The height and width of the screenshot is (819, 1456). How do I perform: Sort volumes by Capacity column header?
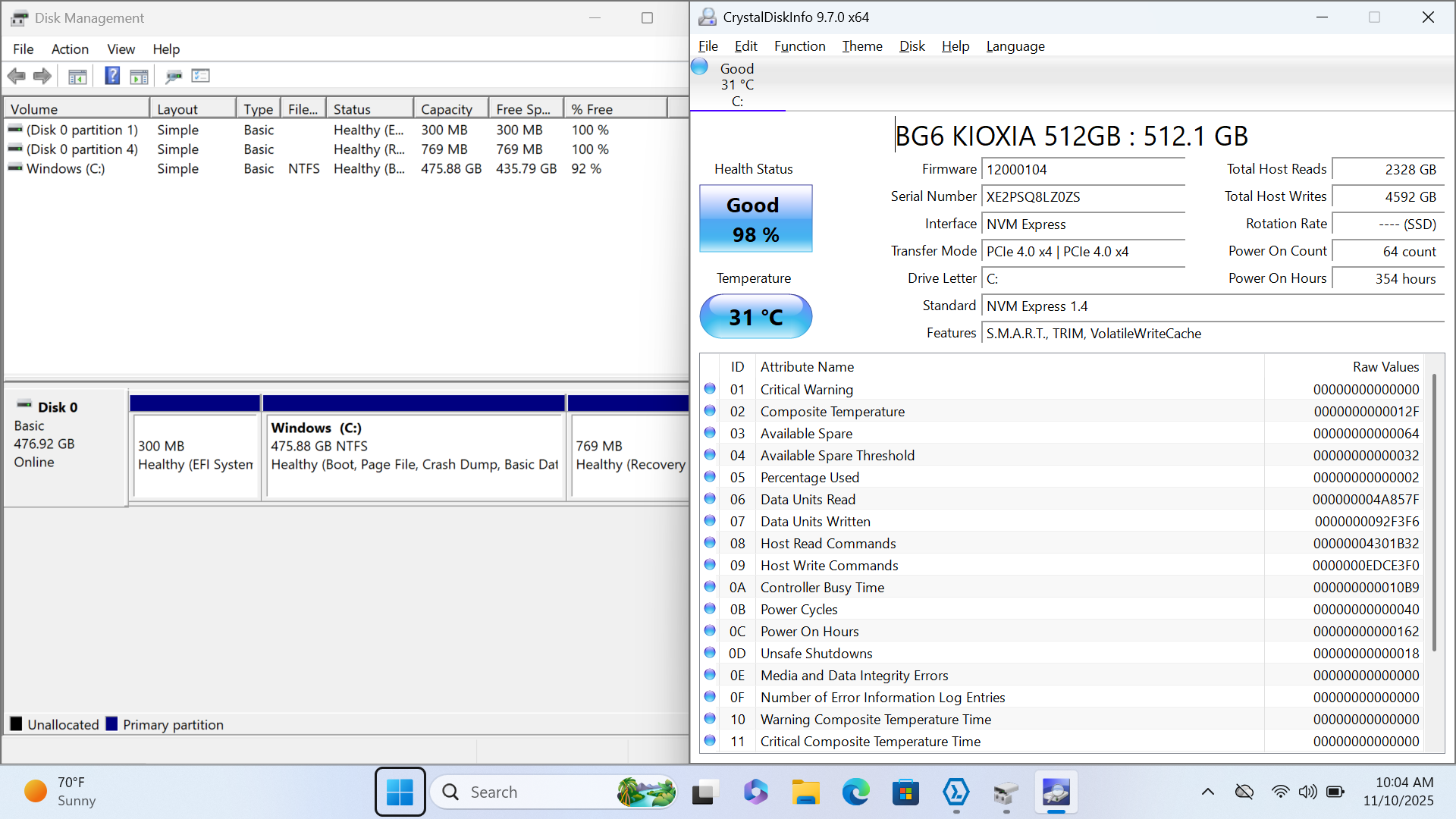coord(447,109)
